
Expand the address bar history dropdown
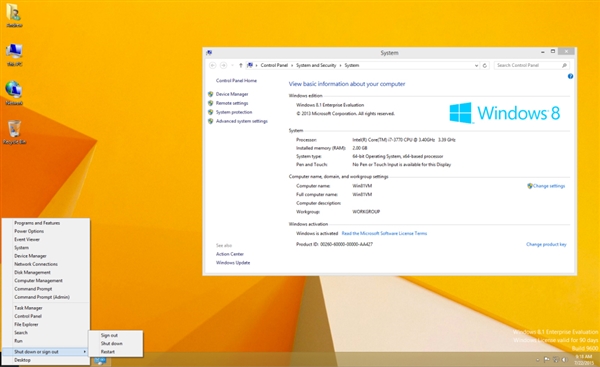476,65
